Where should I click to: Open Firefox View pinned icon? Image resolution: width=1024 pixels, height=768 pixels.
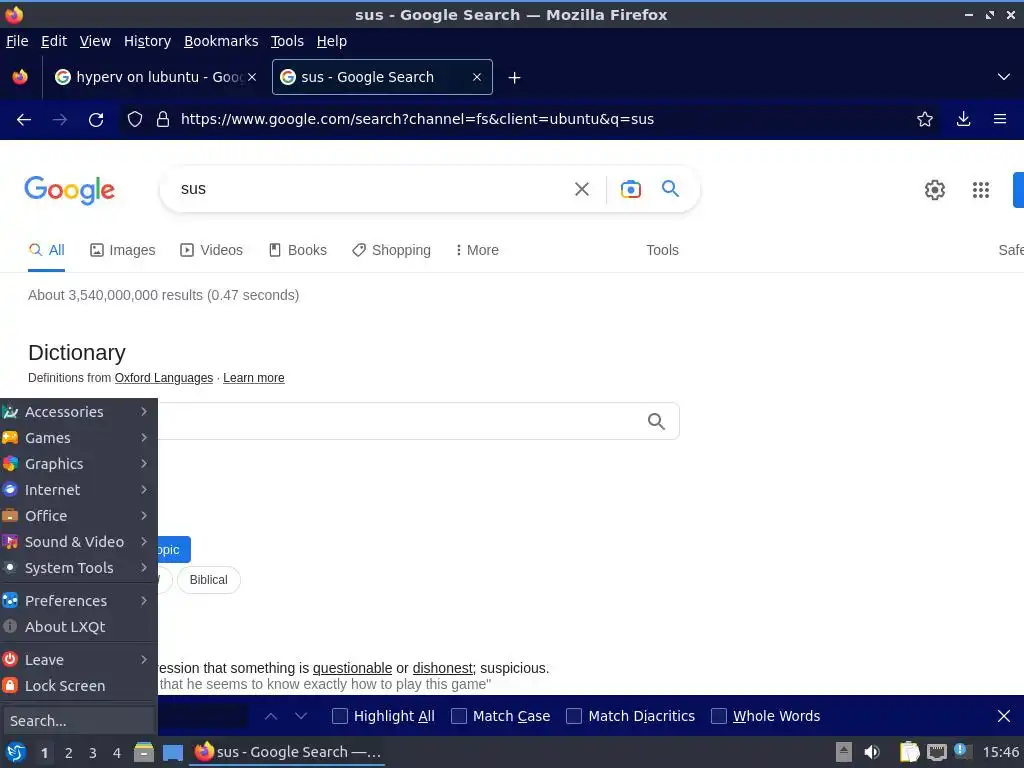[x=20, y=77]
